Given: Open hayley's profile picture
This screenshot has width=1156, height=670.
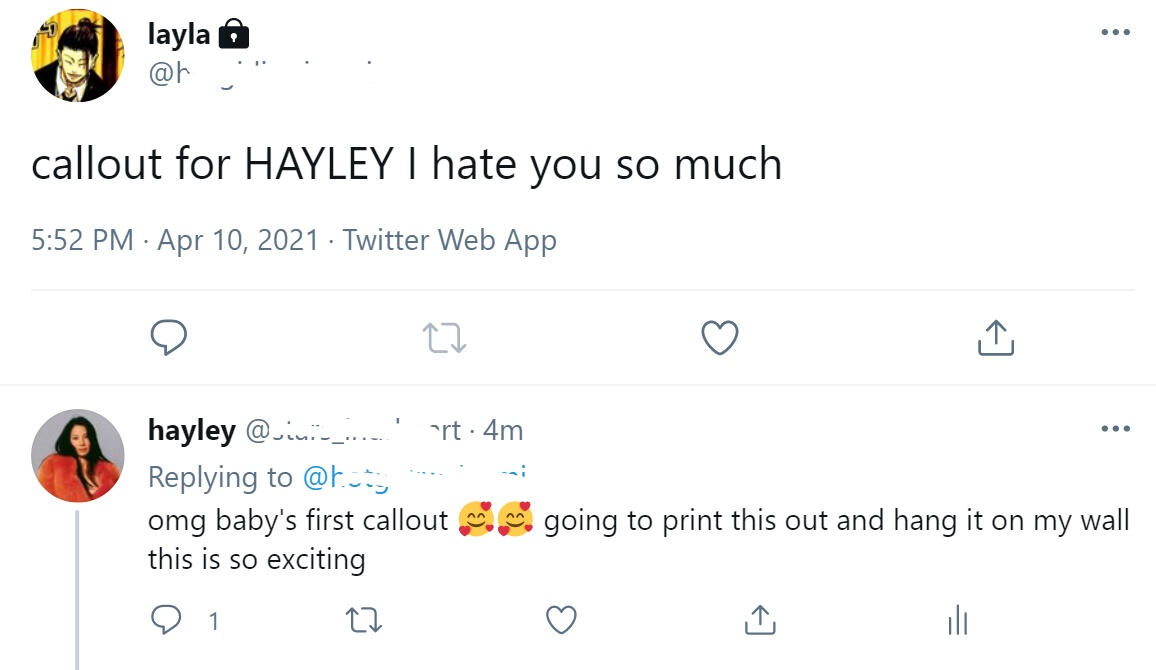Looking at the screenshot, I should [78, 455].
